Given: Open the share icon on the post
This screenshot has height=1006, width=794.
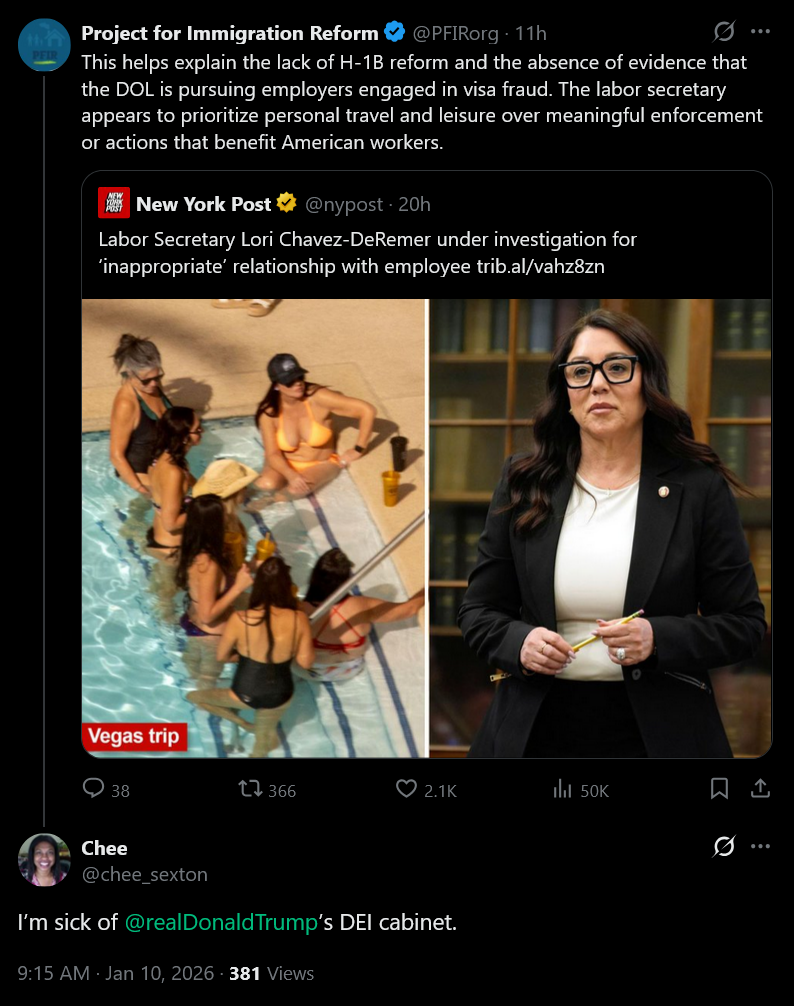Looking at the screenshot, I should point(760,789).
